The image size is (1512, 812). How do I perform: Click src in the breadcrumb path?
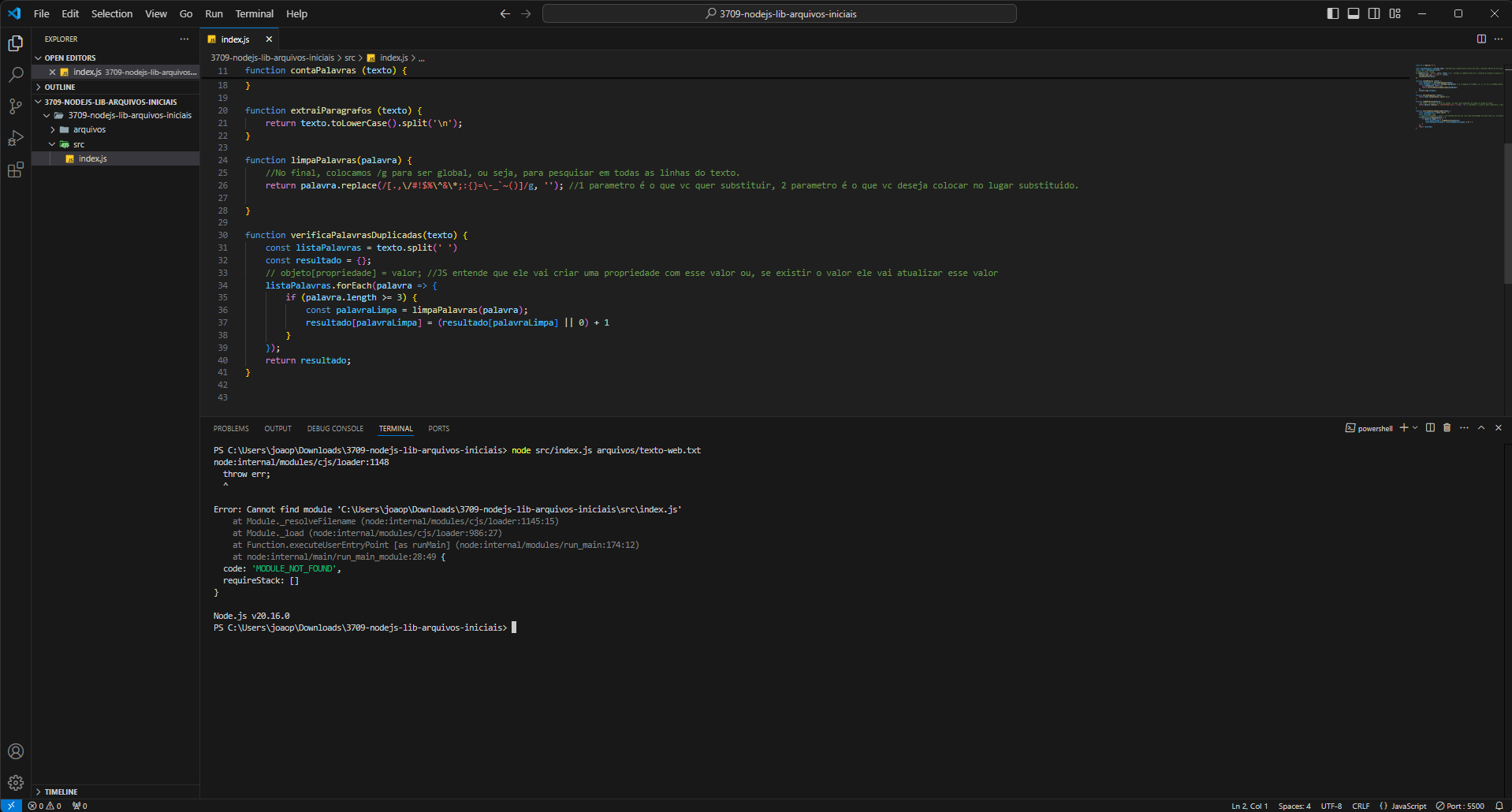[350, 58]
